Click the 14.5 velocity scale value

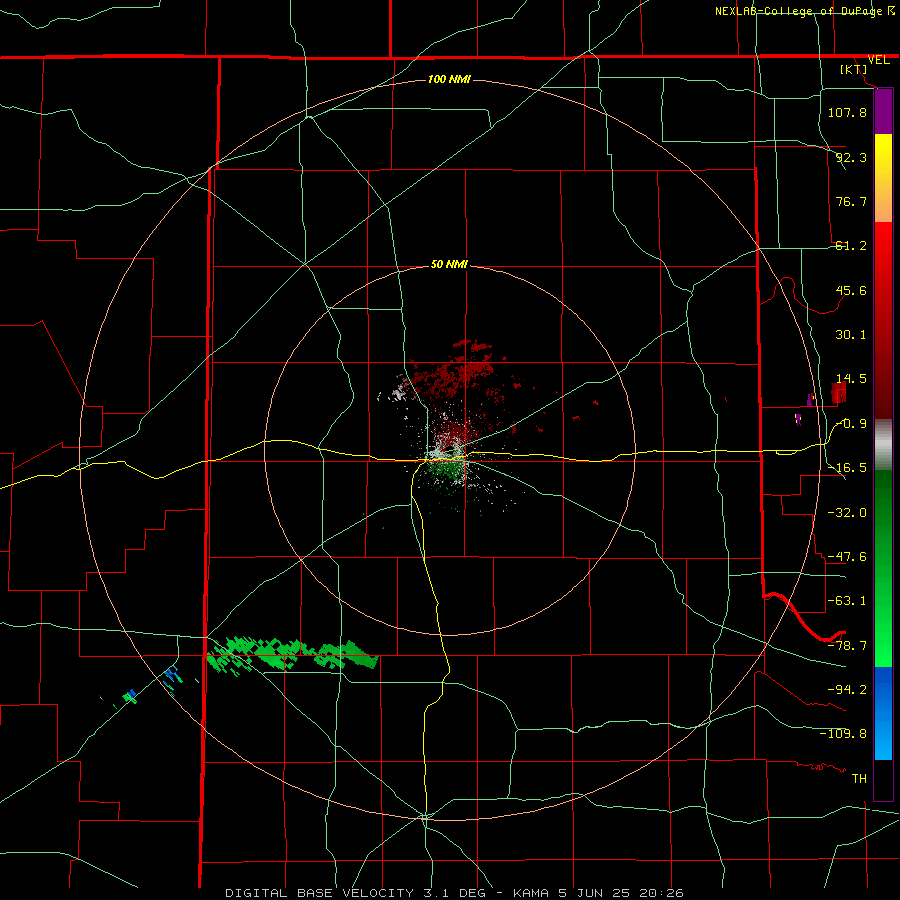851,379
